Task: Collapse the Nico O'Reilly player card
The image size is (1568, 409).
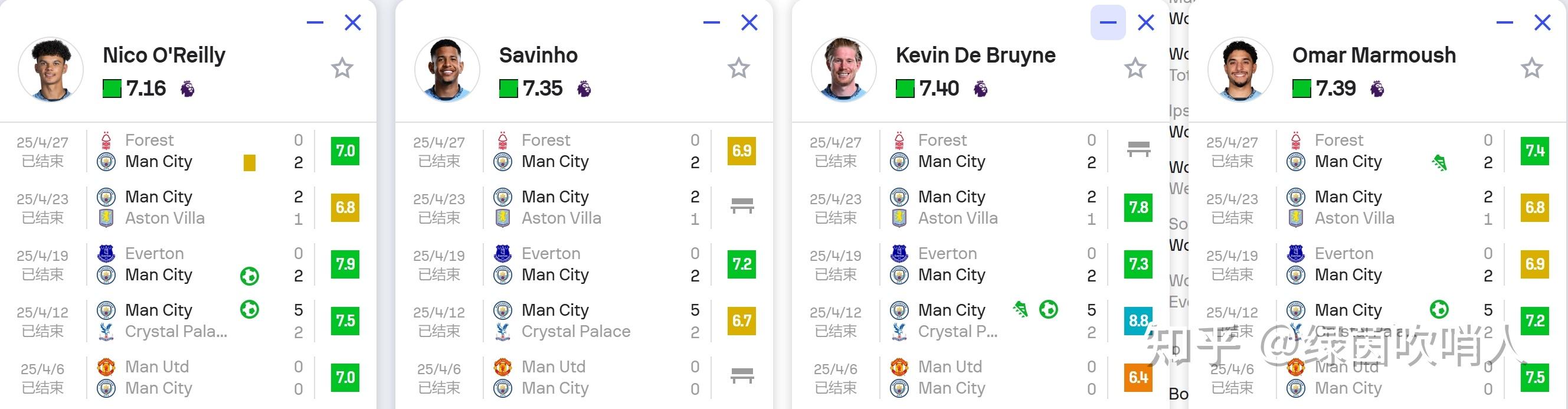Action: tap(315, 23)
